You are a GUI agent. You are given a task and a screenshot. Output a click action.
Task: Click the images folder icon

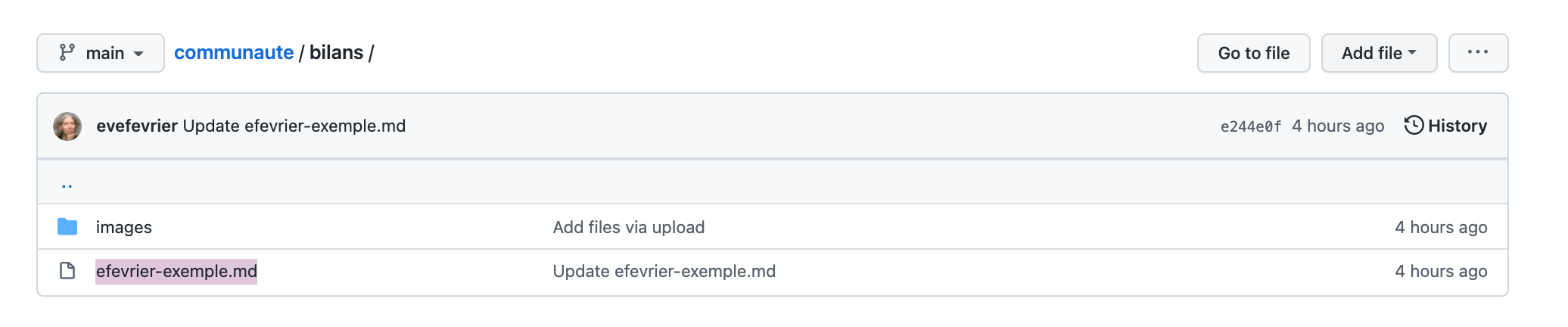pyautogui.click(x=67, y=226)
